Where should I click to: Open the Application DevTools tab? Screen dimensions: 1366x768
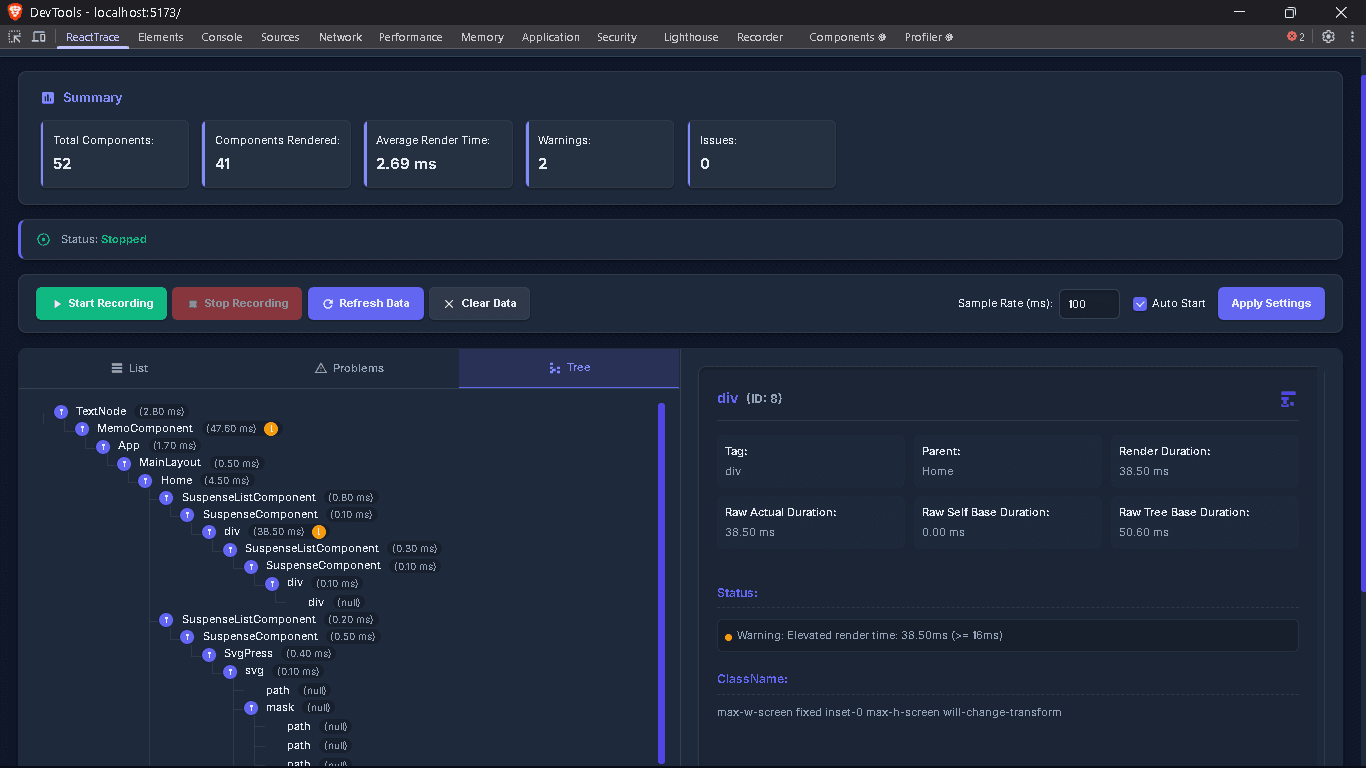tap(550, 37)
